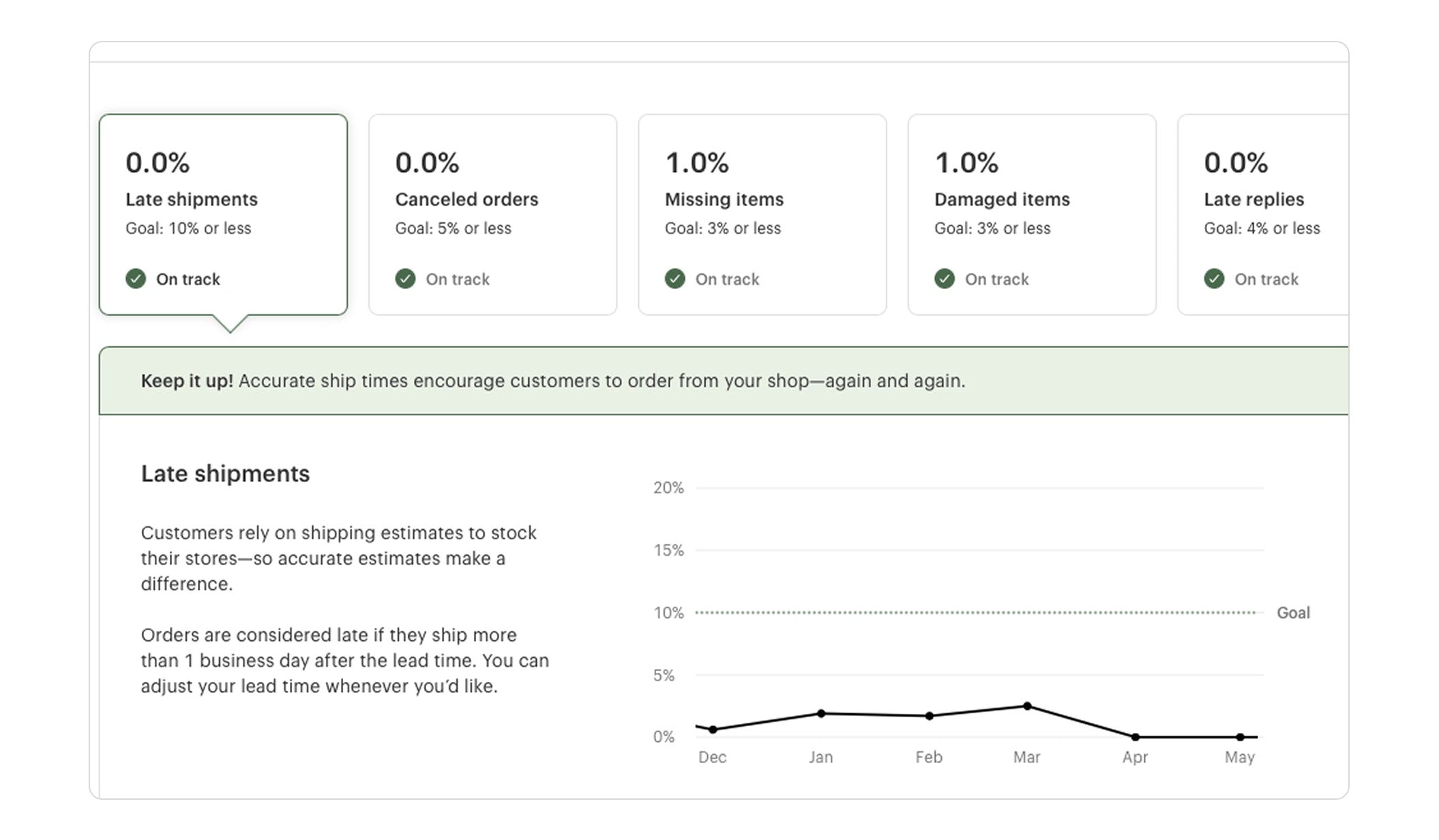Click the Late replies on-track checkmark icon
This screenshot has width=1439, height=840.
[1214, 279]
